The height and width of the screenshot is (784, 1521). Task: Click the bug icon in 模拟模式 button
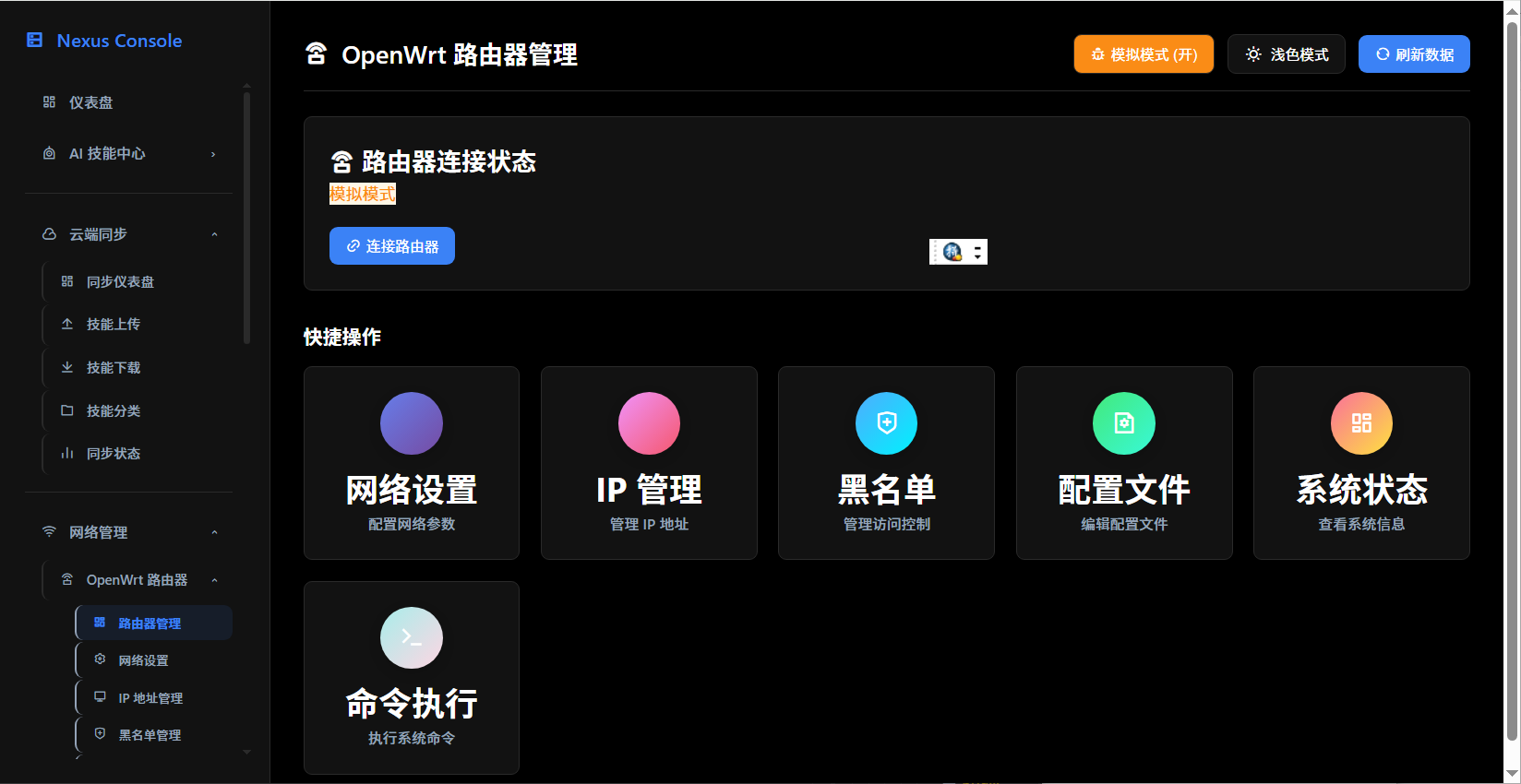click(1098, 54)
